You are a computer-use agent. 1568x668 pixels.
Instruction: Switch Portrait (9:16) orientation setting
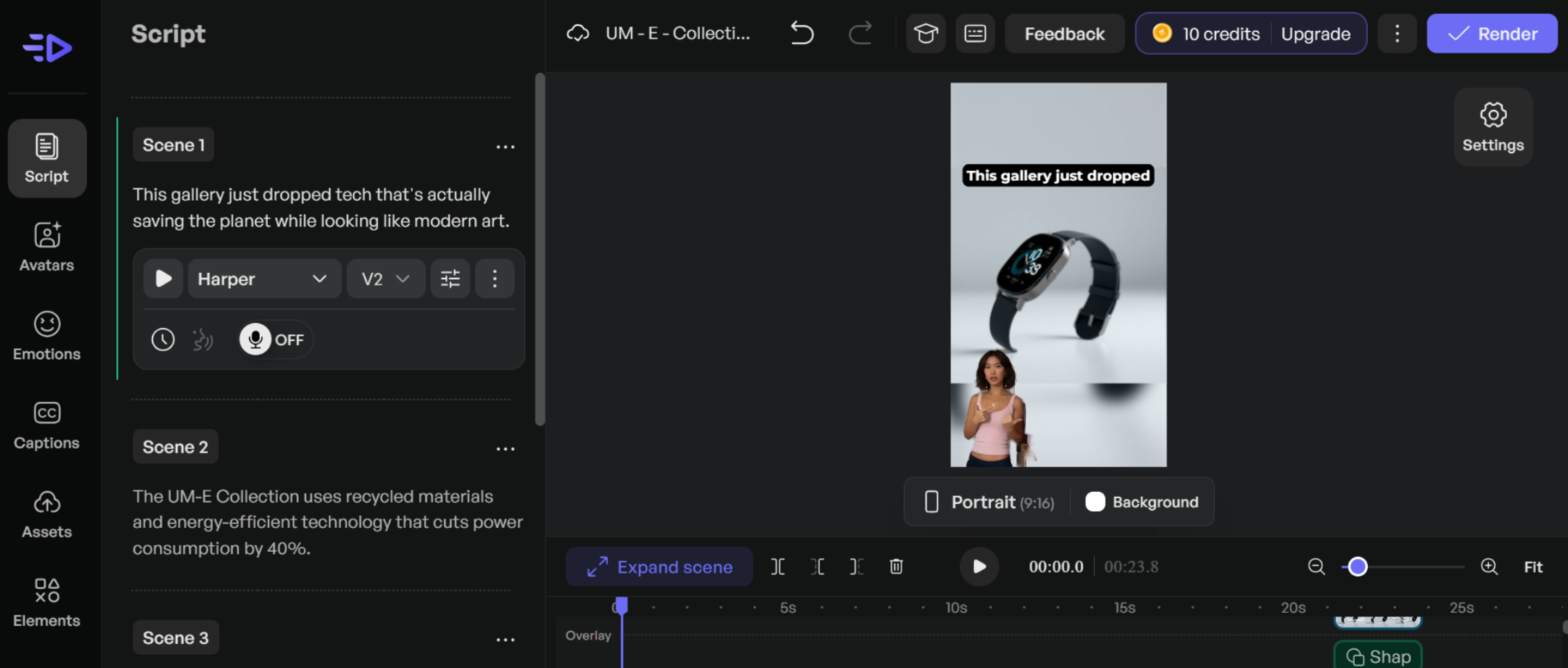tap(985, 501)
